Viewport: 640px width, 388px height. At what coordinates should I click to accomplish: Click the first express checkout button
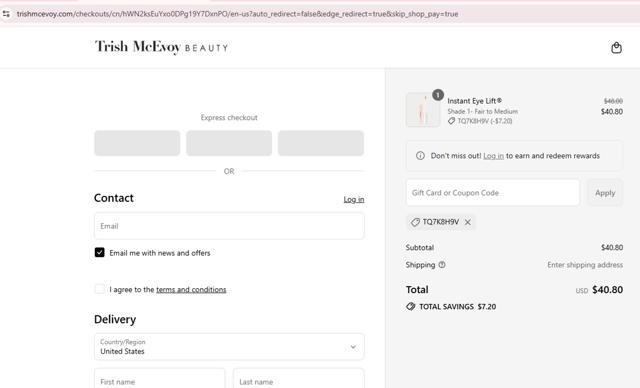coord(137,143)
